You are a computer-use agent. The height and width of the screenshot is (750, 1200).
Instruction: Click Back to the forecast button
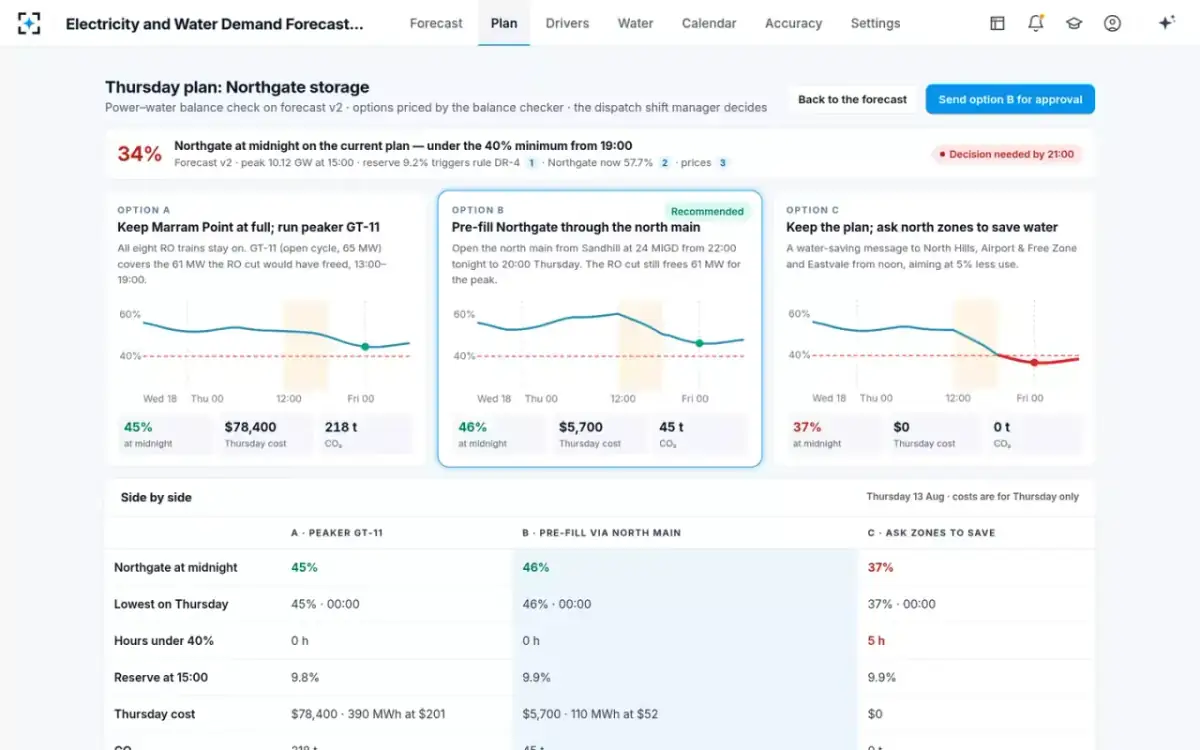click(852, 99)
